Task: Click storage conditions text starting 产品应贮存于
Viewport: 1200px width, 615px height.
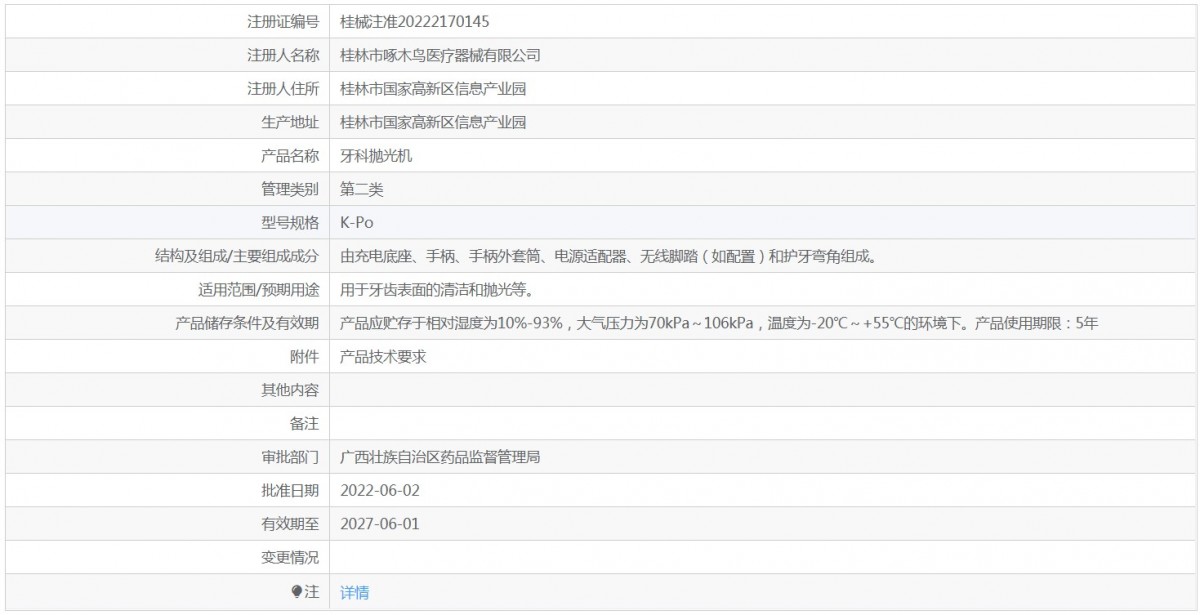Action: (720, 324)
